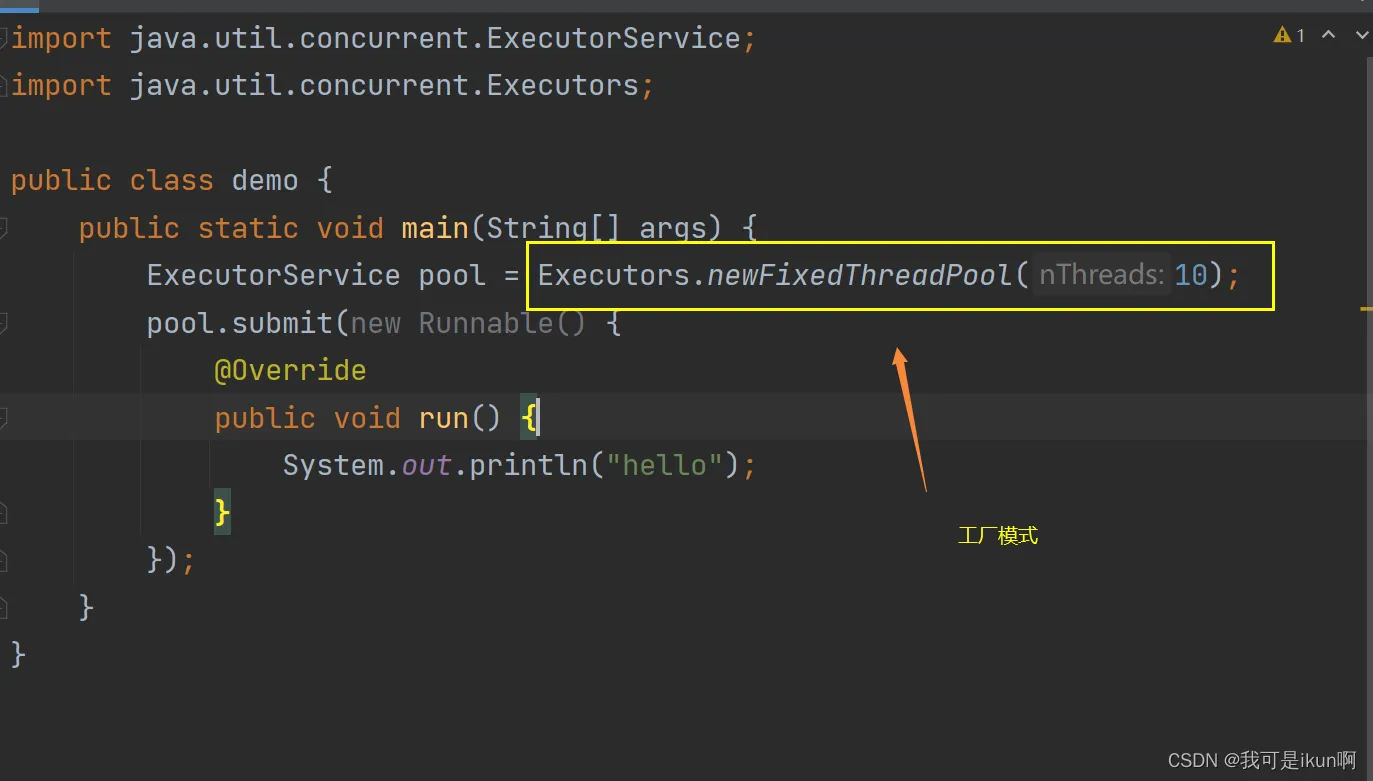Collapse the import statements using gutter fold marker
The height and width of the screenshot is (781, 1373).
pyautogui.click(x=4, y=38)
